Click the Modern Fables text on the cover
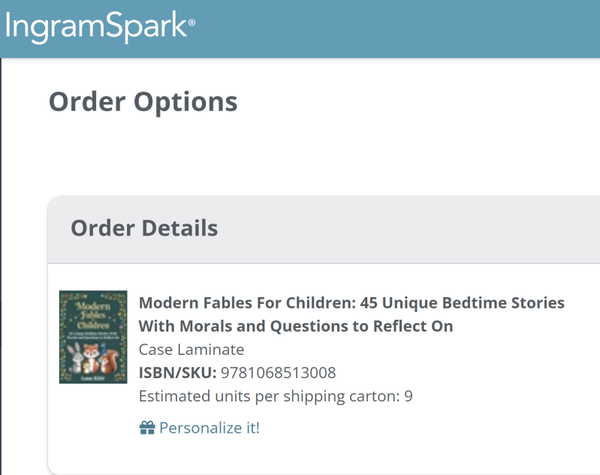 click(x=93, y=312)
